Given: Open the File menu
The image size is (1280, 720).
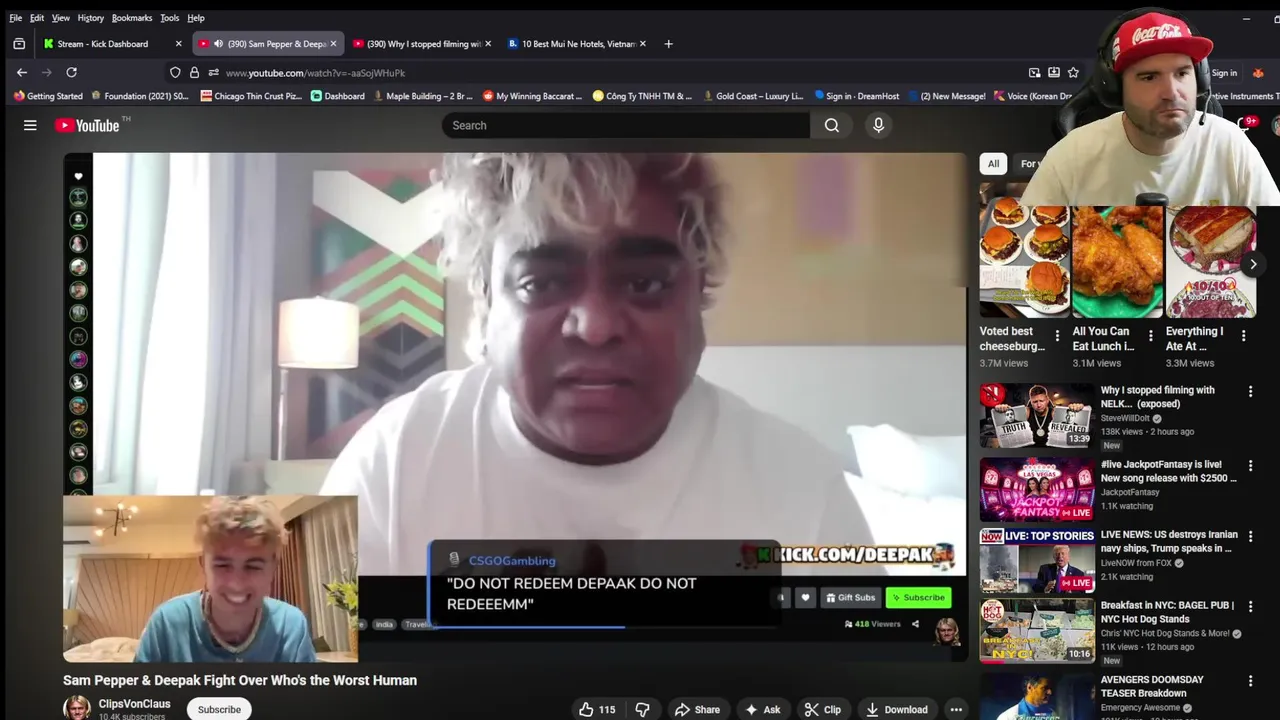Looking at the screenshot, I should click(x=16, y=18).
